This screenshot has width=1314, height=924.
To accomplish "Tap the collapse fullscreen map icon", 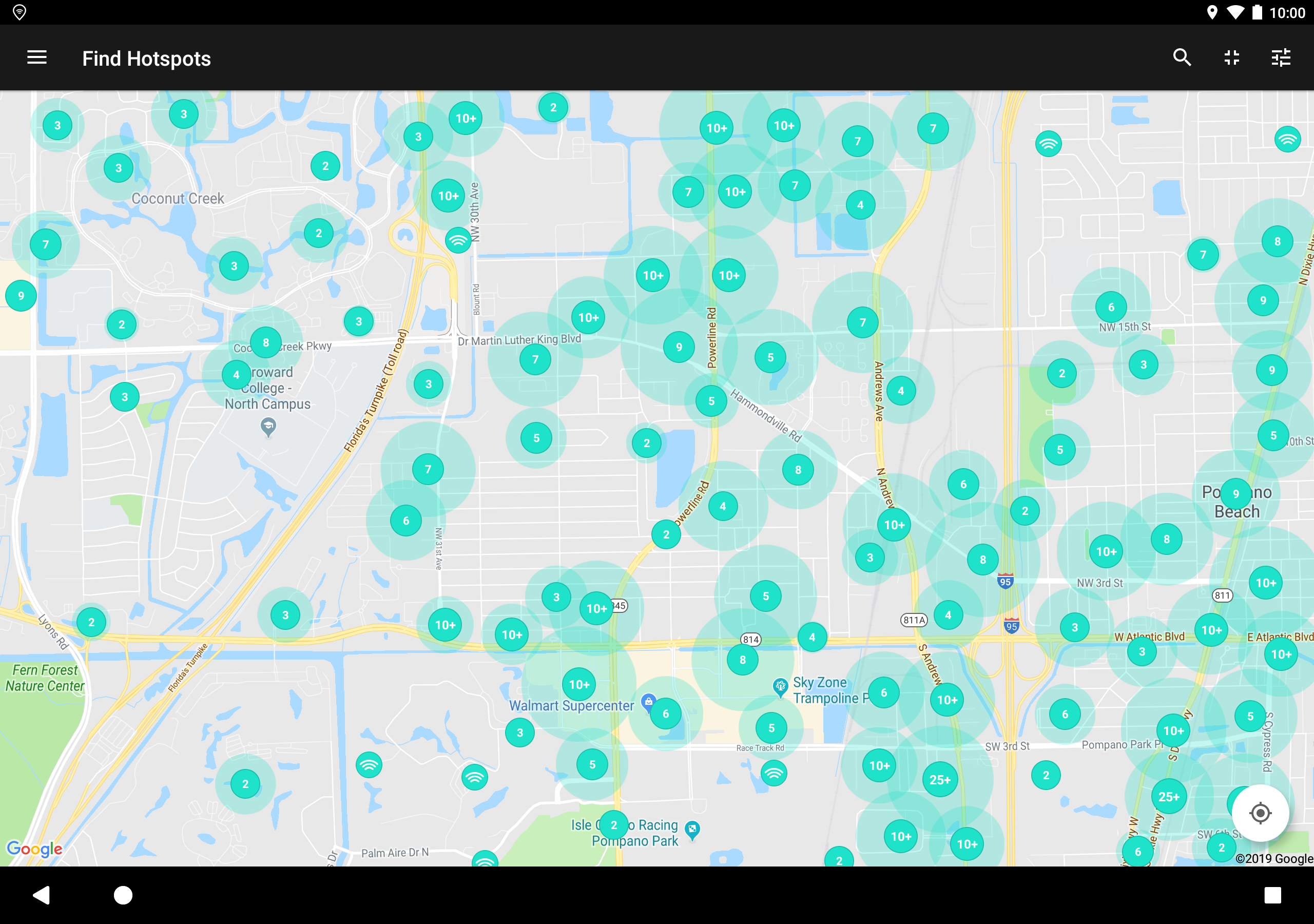I will tap(1231, 58).
